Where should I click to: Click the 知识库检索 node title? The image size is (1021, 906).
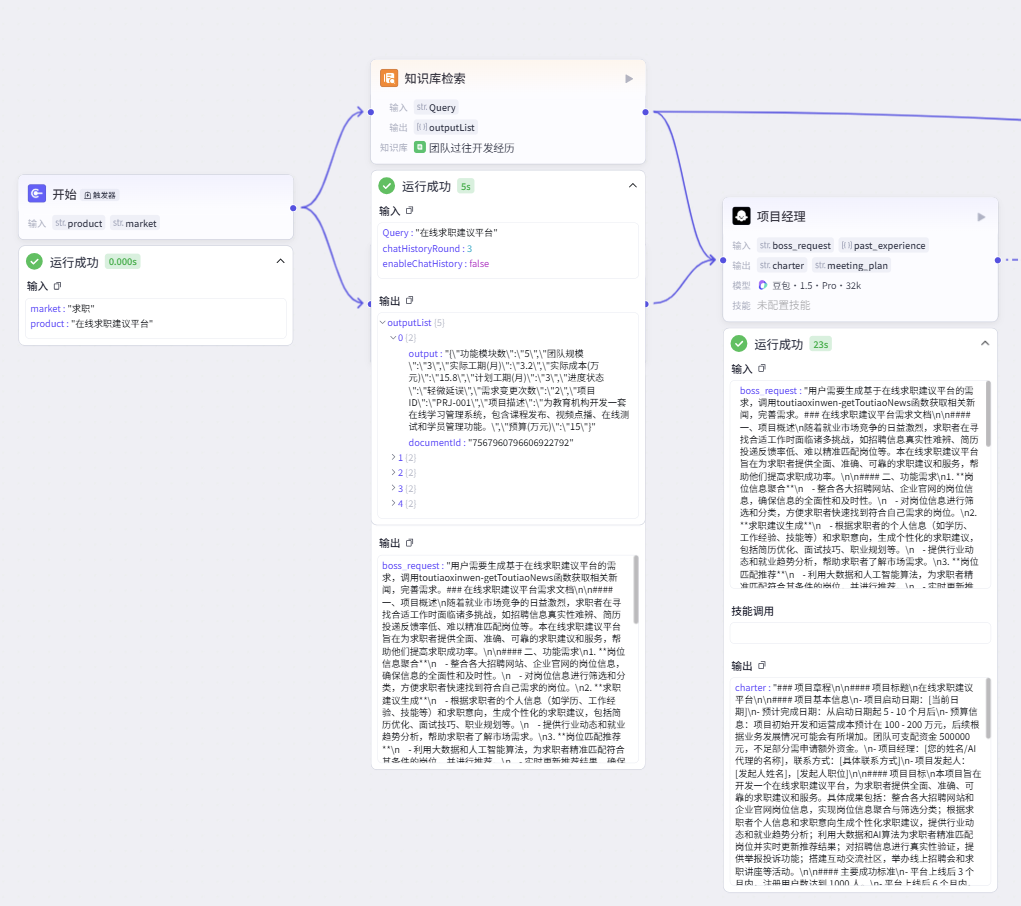(435, 79)
